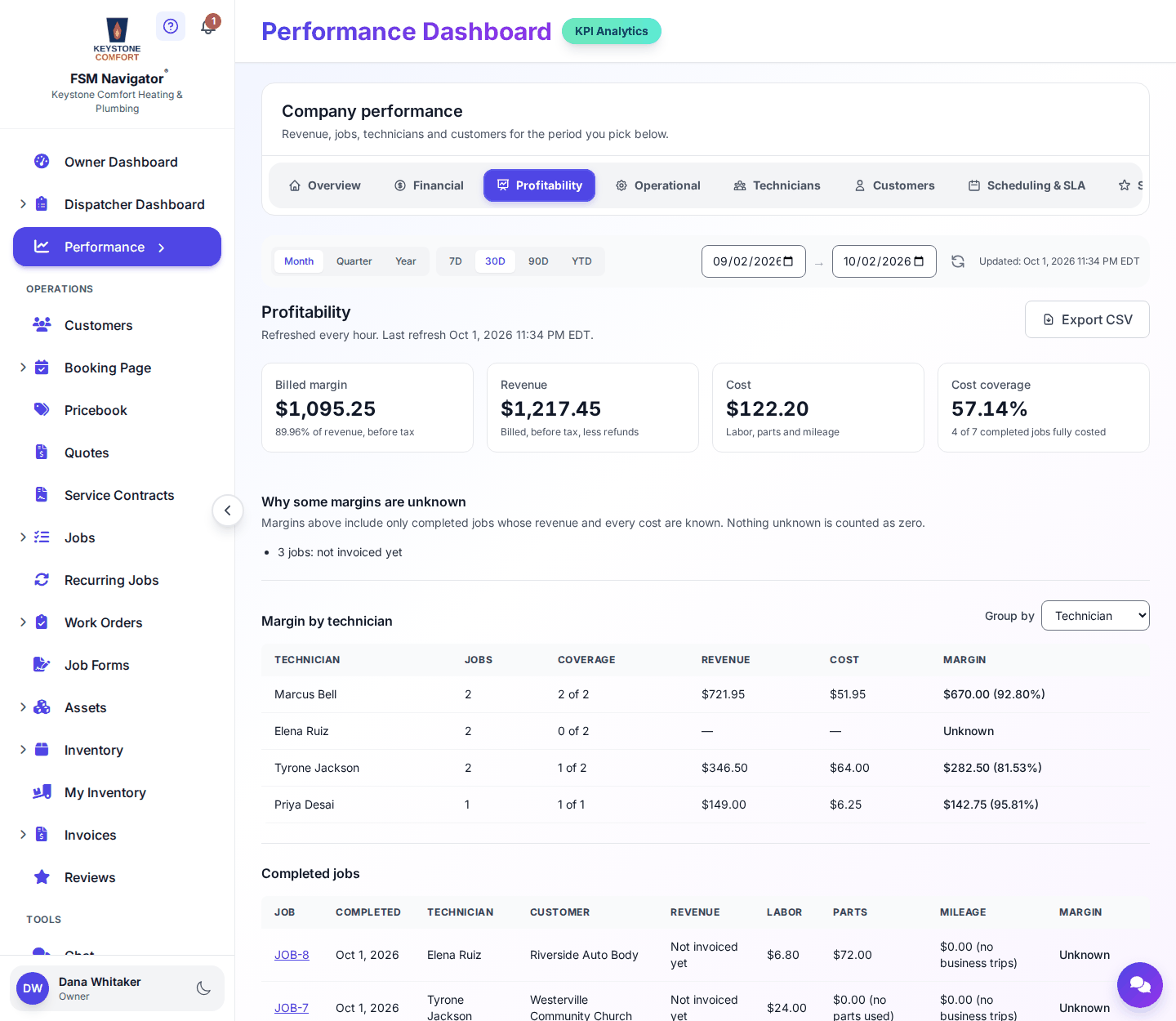Open the Group by Technician dropdown
The height and width of the screenshot is (1021, 1176).
(1095, 616)
